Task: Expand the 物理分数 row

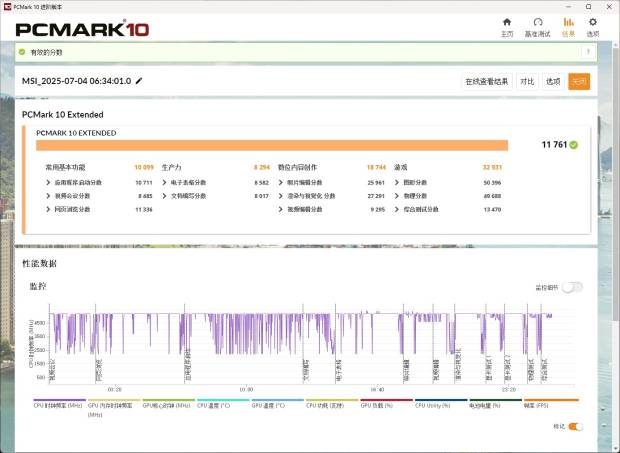Action: click(397, 196)
